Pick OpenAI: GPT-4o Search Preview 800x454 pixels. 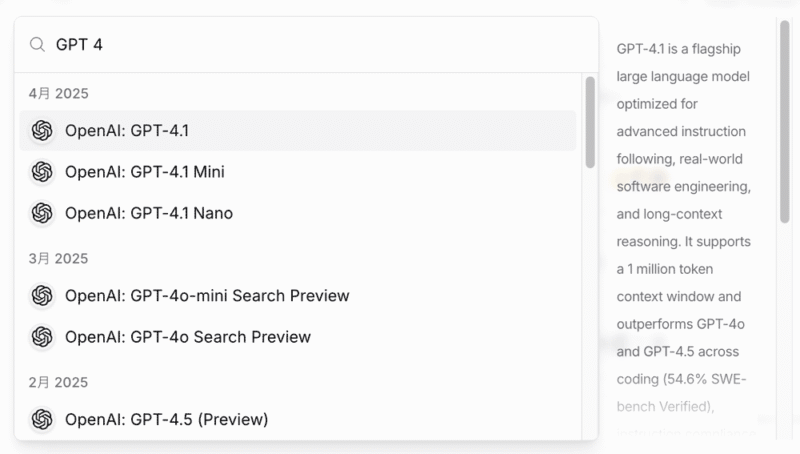pos(298,337)
